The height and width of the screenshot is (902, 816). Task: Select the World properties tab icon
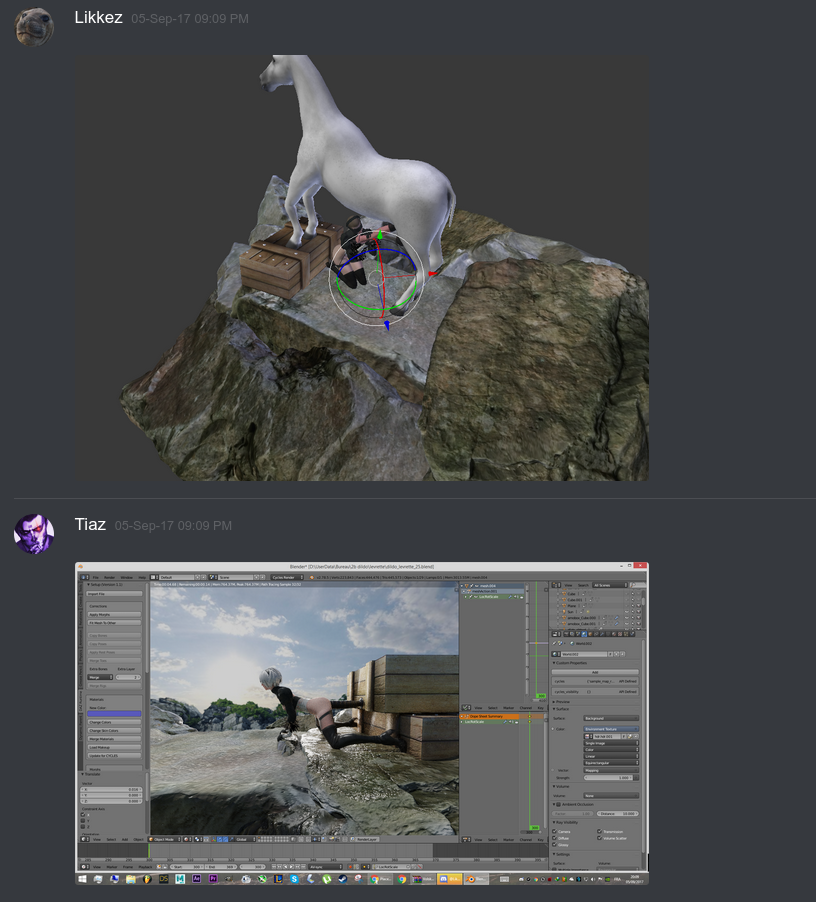(584, 634)
